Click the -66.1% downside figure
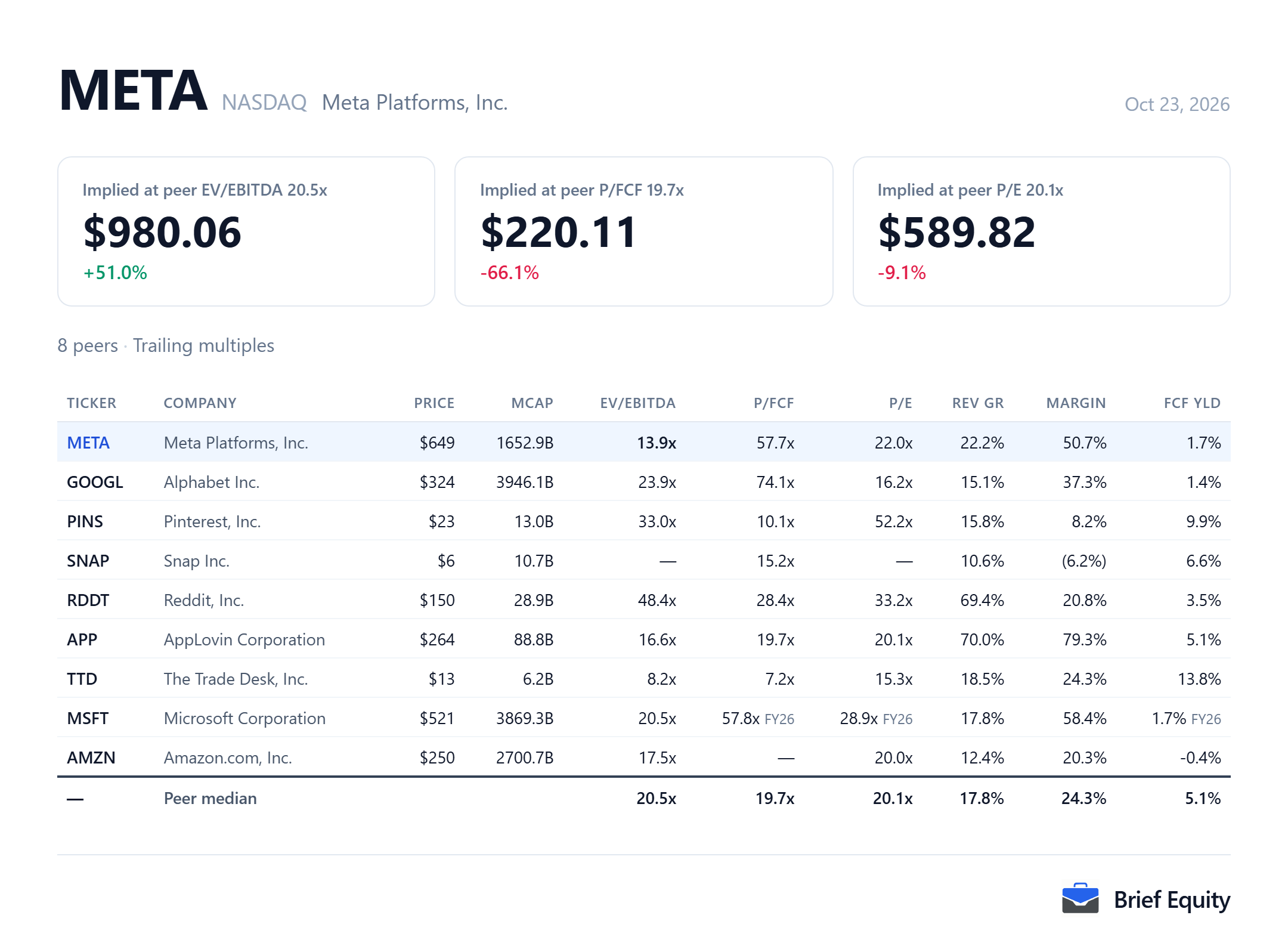 [x=510, y=273]
